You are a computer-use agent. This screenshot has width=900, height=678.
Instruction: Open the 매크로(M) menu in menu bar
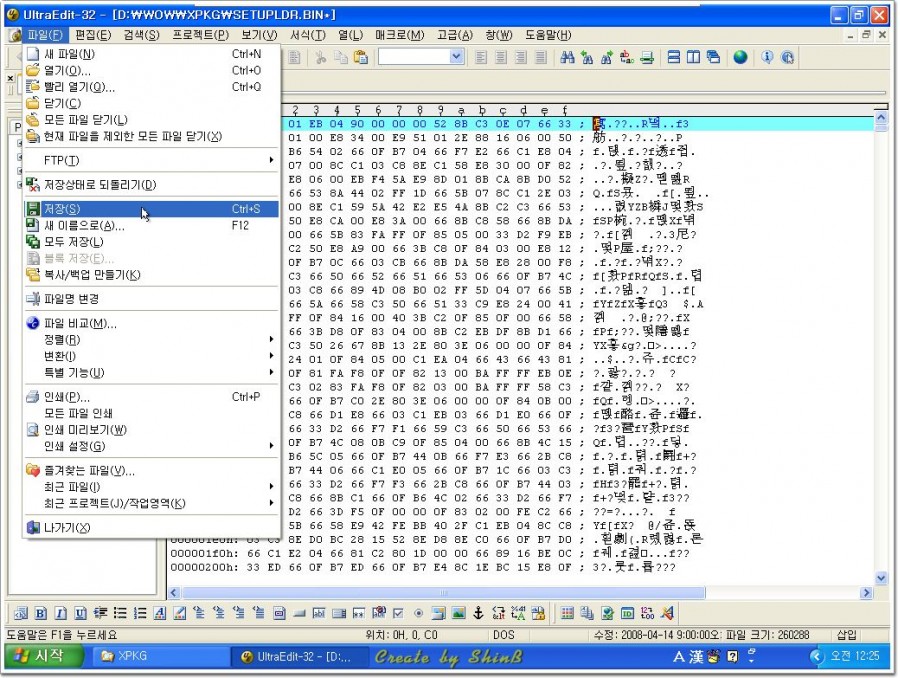click(399, 35)
